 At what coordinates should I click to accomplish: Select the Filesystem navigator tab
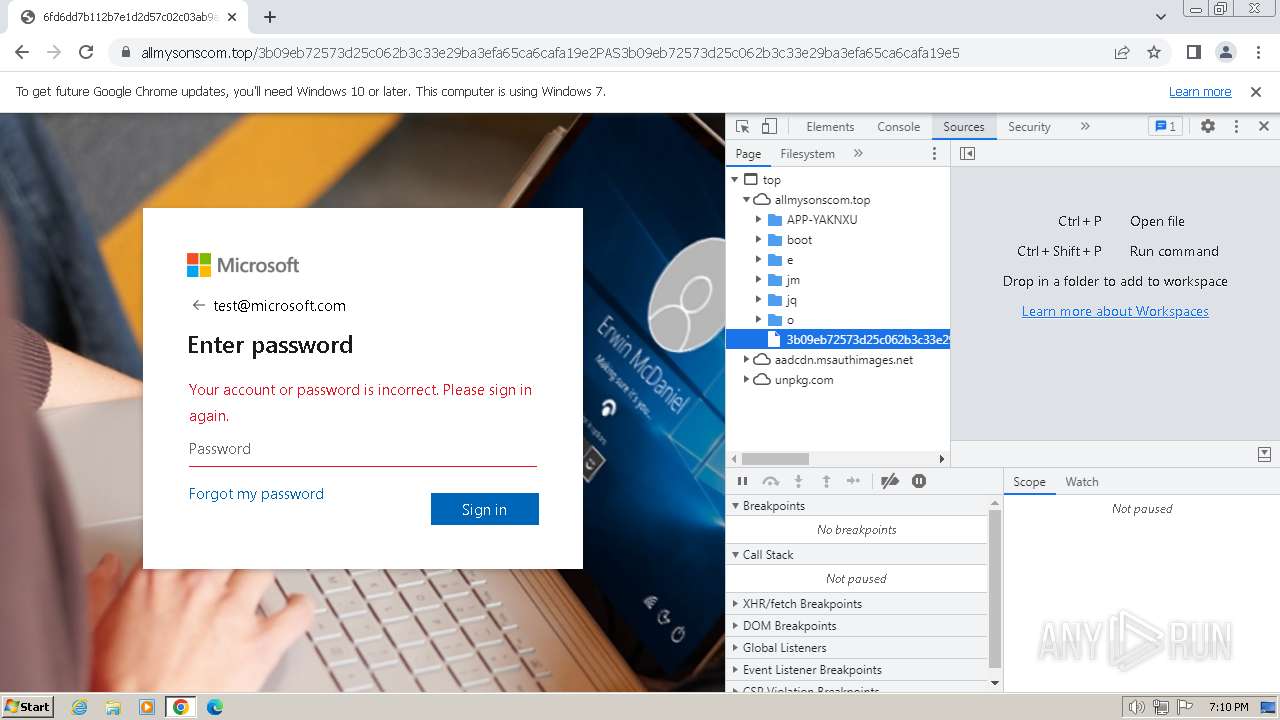coord(807,153)
